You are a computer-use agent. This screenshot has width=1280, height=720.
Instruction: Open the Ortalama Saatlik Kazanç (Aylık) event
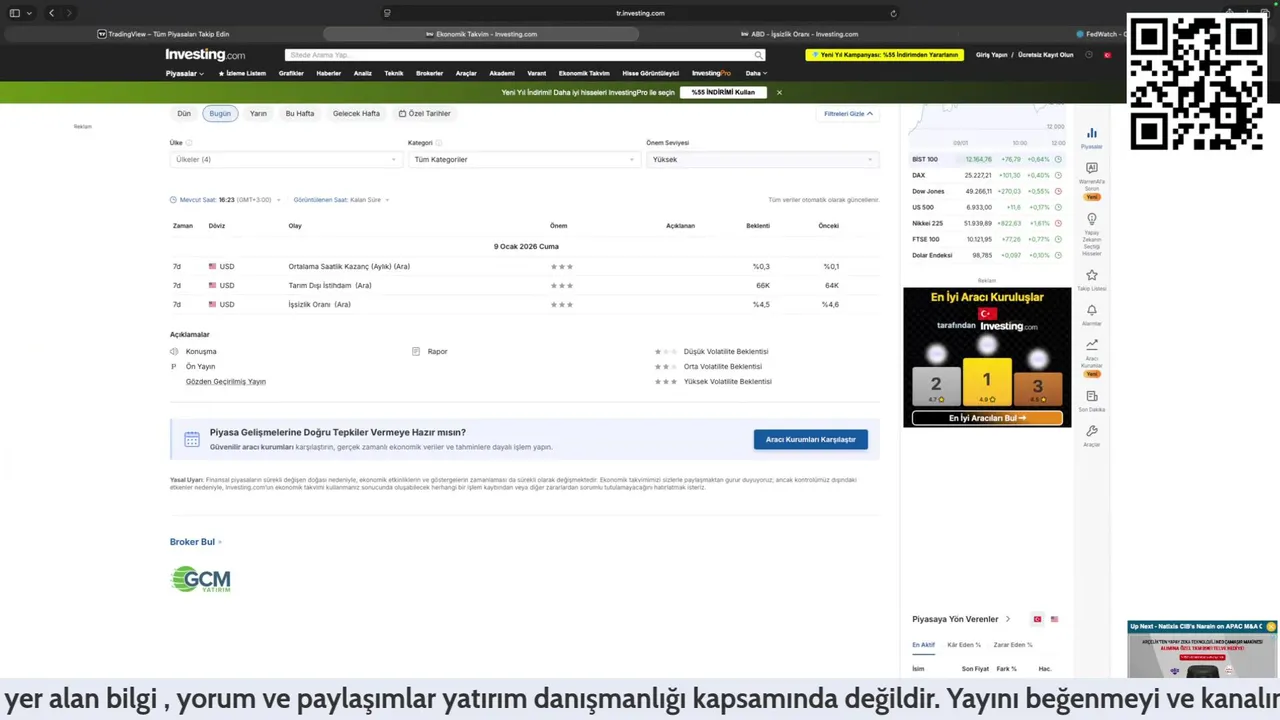pyautogui.click(x=349, y=266)
